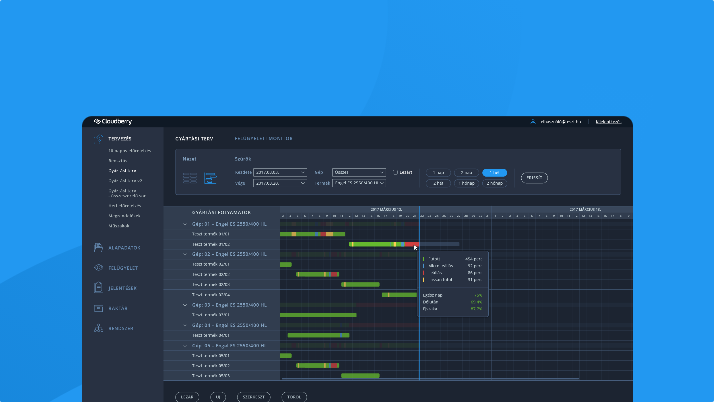
Task: Select the list view layout icon
Action: (190, 178)
